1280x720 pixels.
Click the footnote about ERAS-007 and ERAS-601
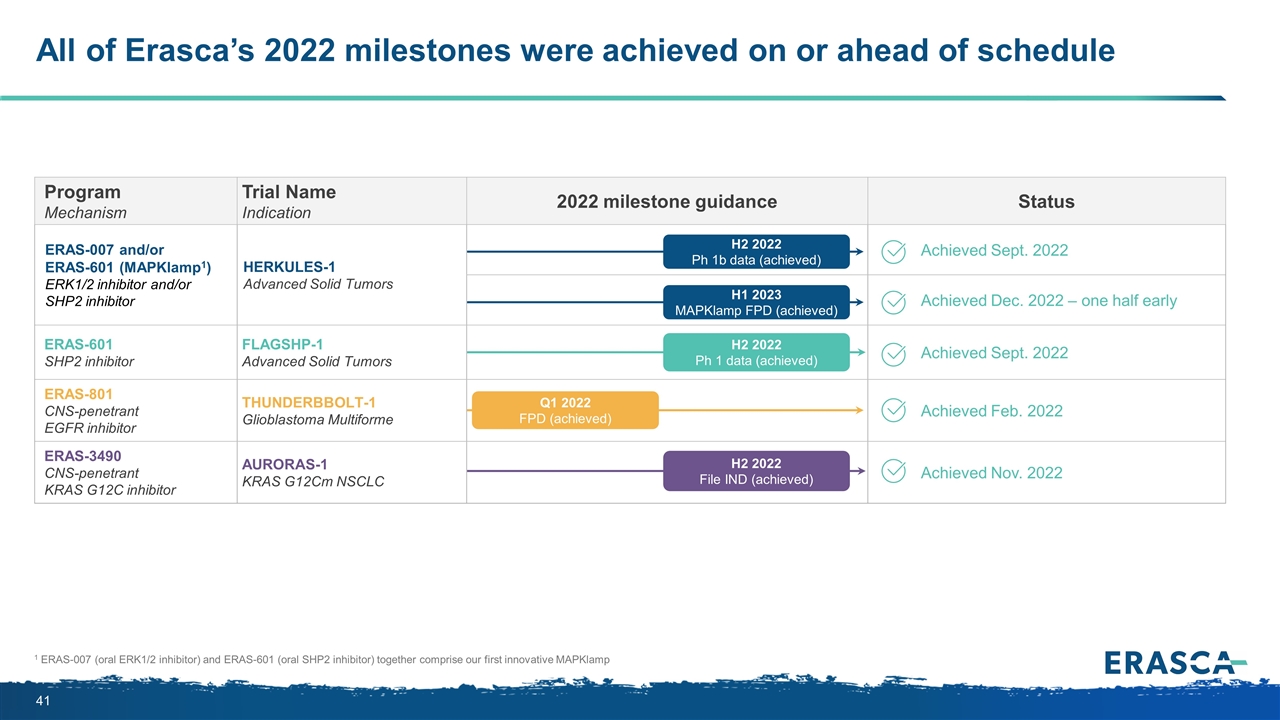pyautogui.click(x=321, y=660)
